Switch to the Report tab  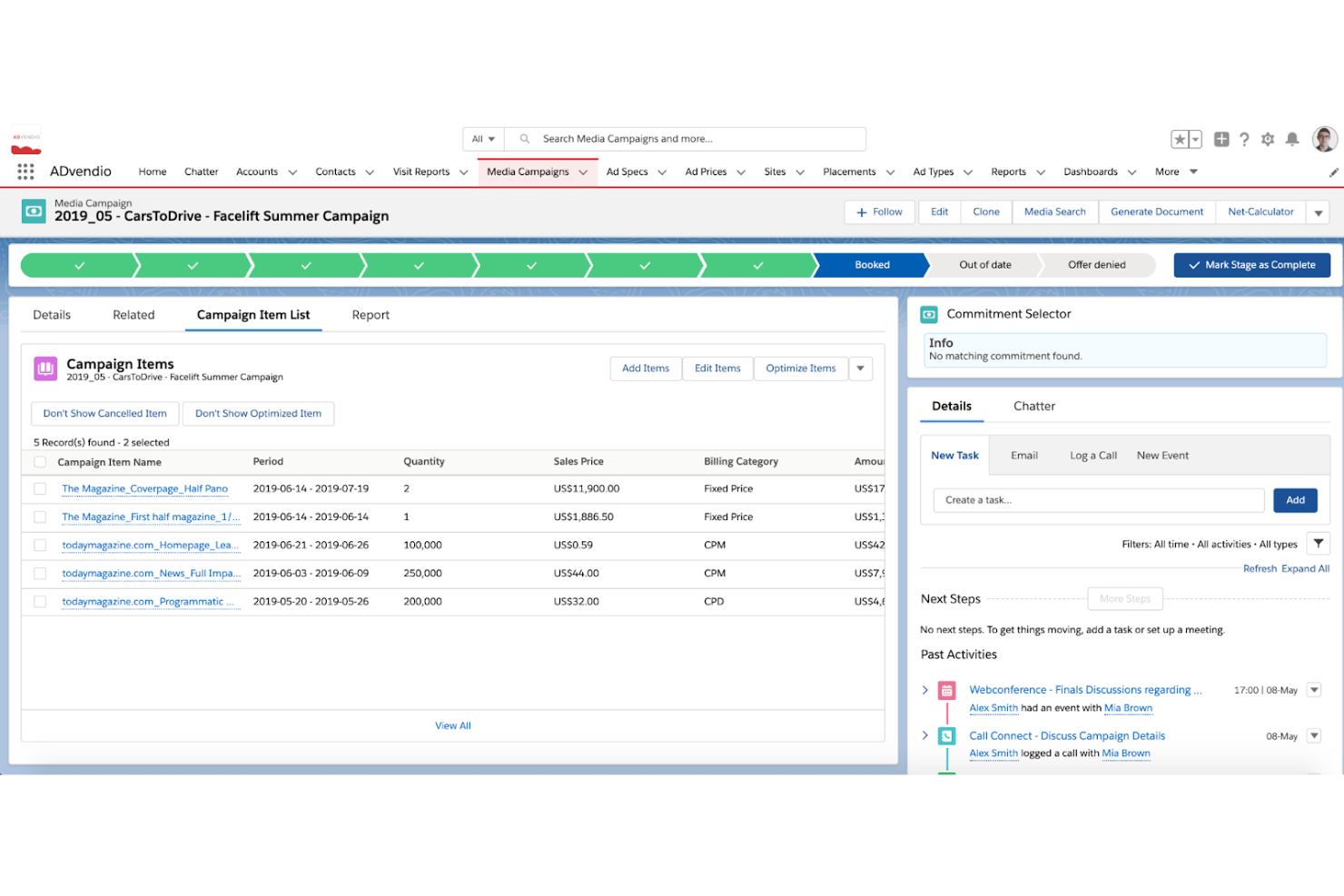(371, 315)
